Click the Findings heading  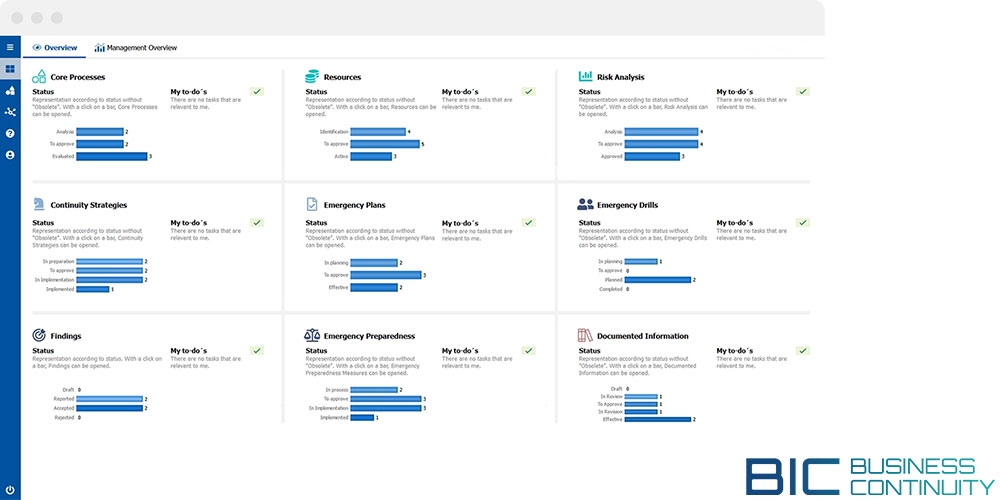66,336
